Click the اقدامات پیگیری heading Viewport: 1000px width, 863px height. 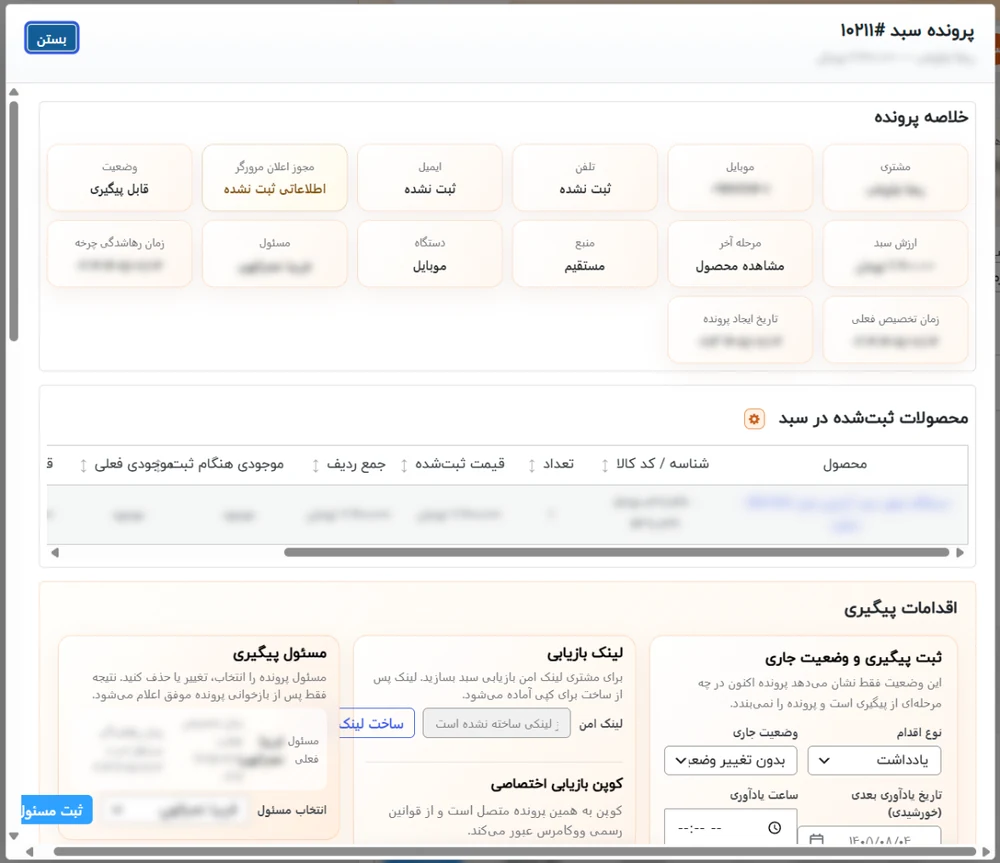coord(901,608)
